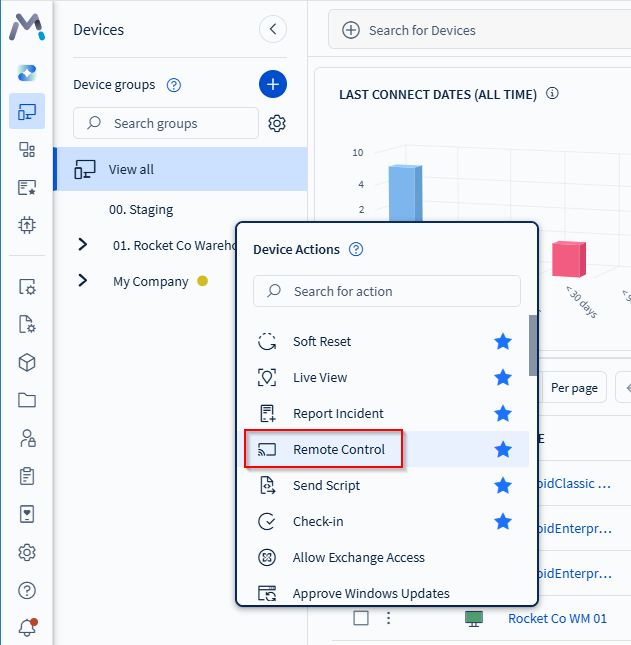Open help question mark in left sidebar
Viewport: 631px width, 645px height.
[27, 590]
